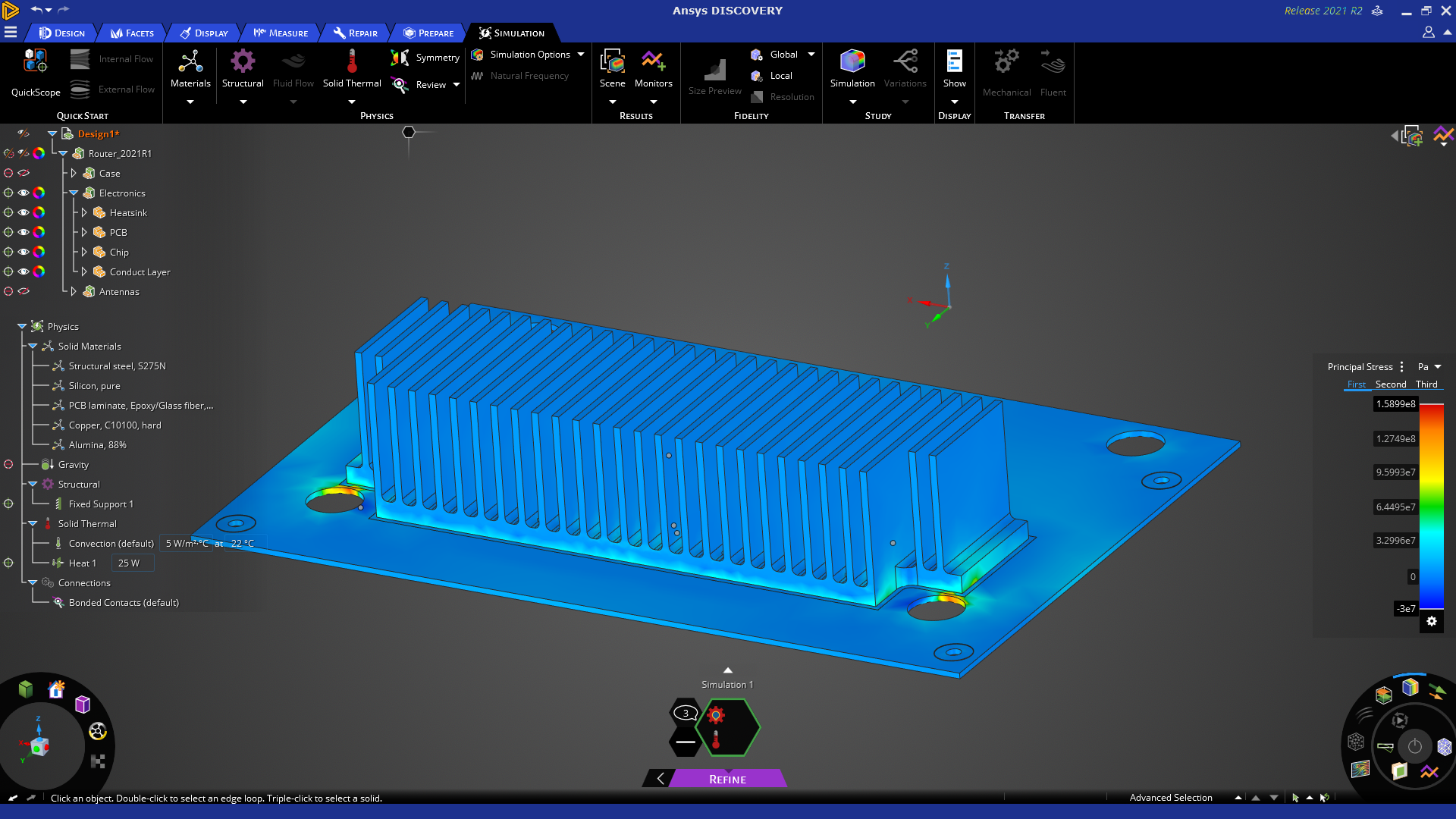Expand the Case tree node
The image size is (1456, 819).
pyautogui.click(x=74, y=174)
